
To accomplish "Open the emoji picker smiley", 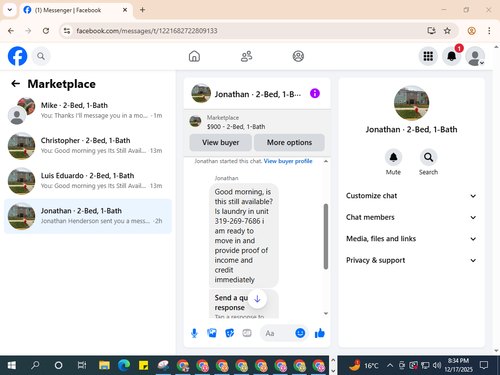I will point(300,333).
